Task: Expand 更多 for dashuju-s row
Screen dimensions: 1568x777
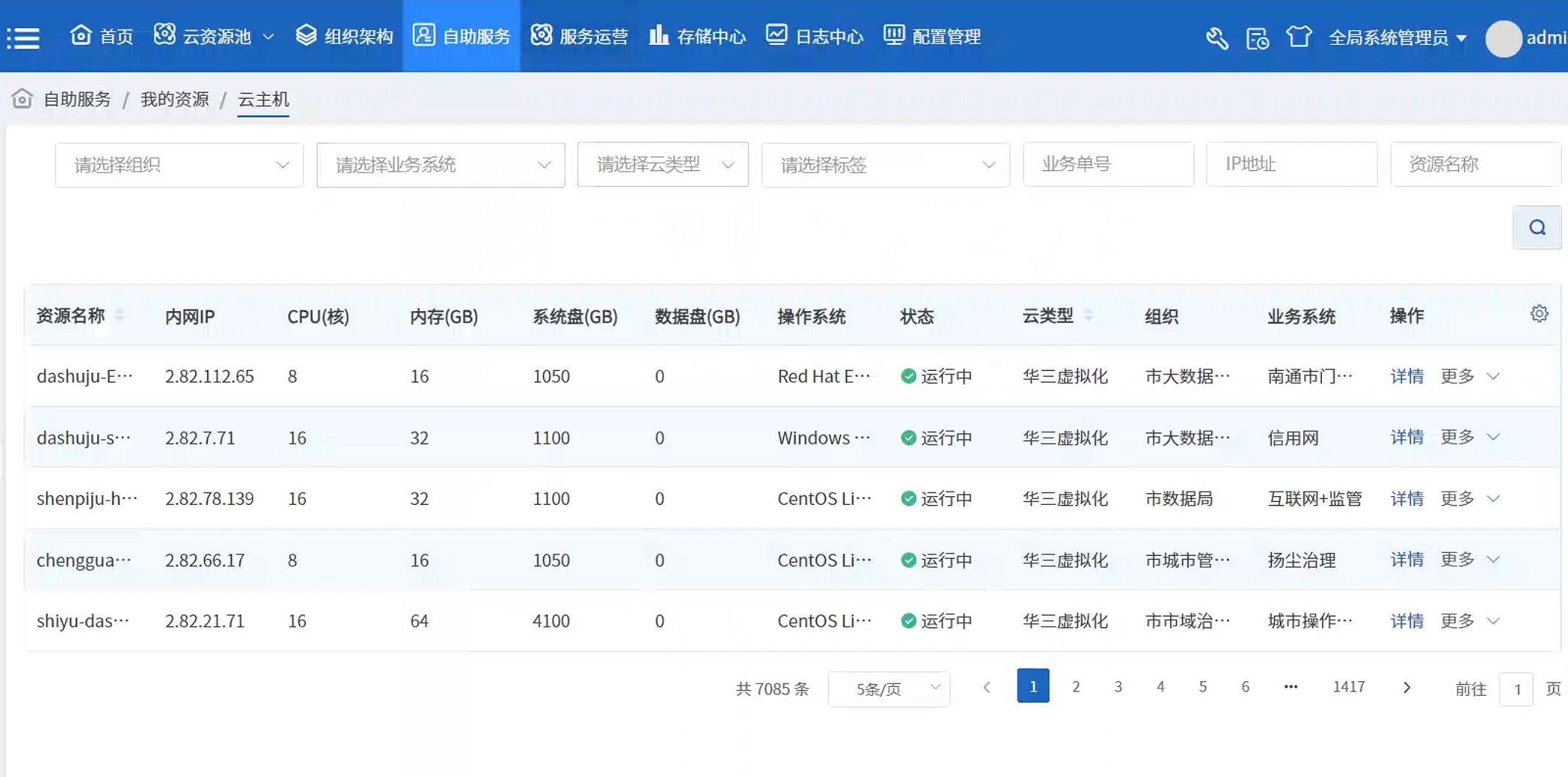Action: point(1470,437)
